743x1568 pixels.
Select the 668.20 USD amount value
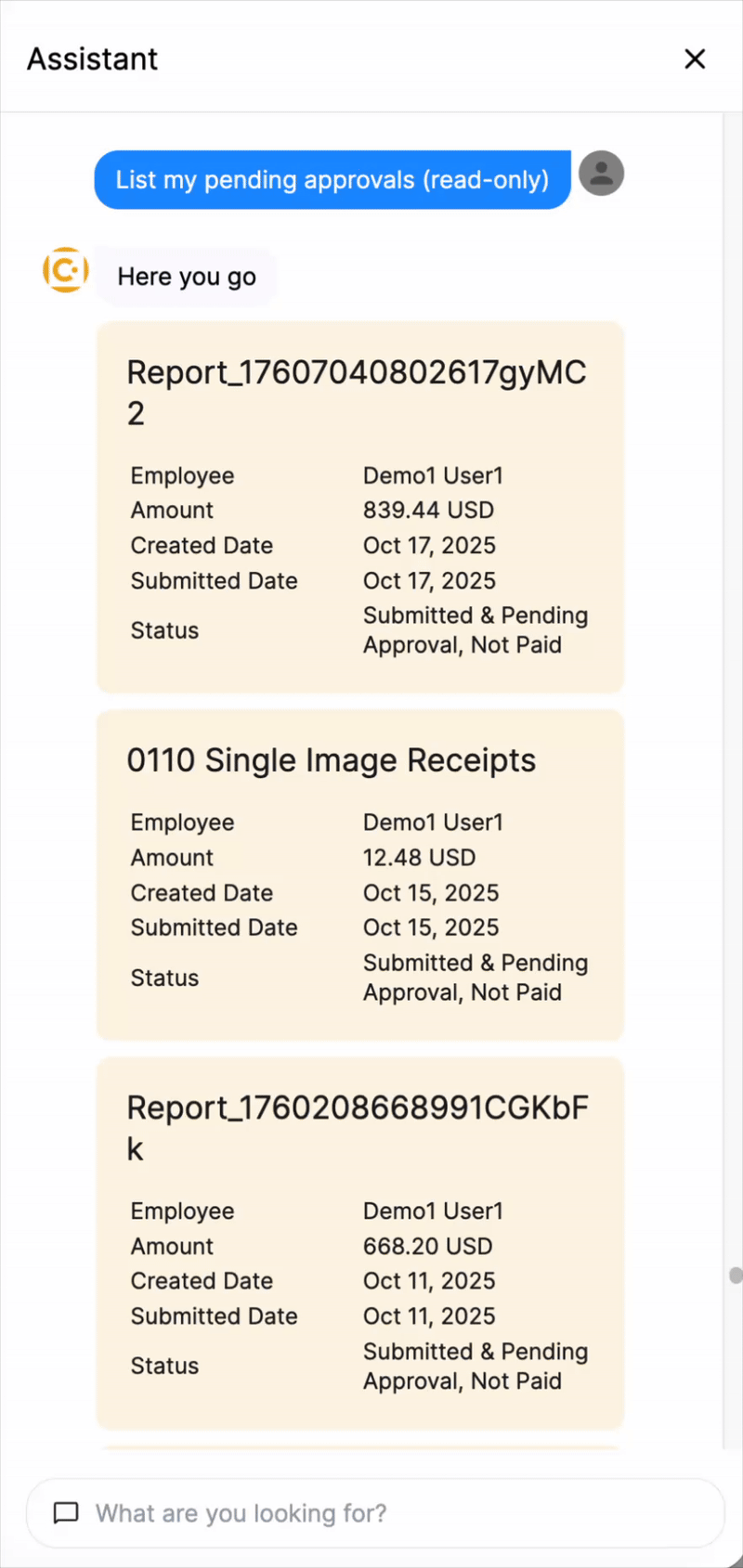click(x=427, y=1247)
